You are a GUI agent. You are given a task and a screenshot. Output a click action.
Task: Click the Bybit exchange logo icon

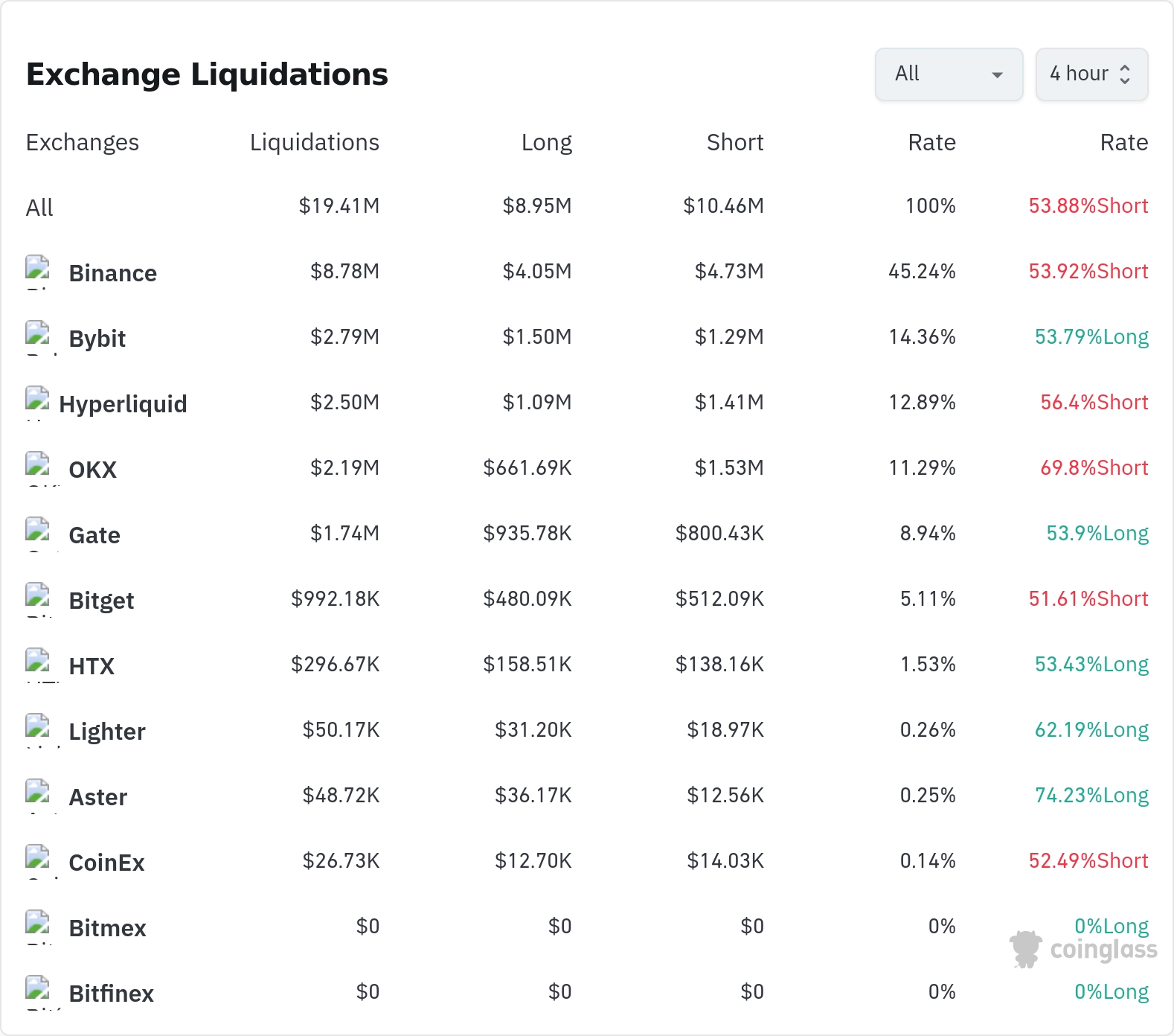[38, 338]
